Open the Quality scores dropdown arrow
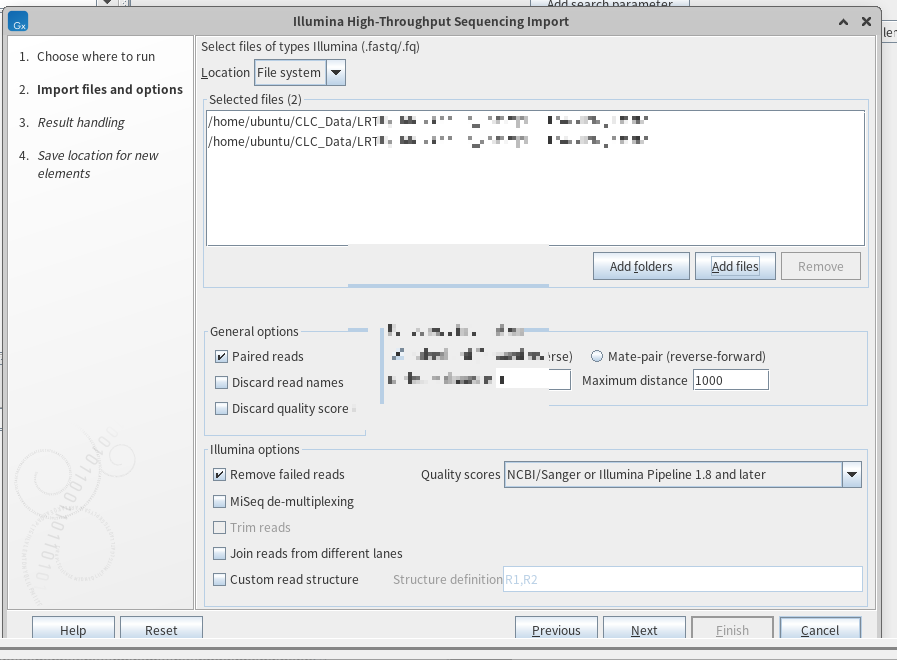The width and height of the screenshot is (897, 660). 852,475
